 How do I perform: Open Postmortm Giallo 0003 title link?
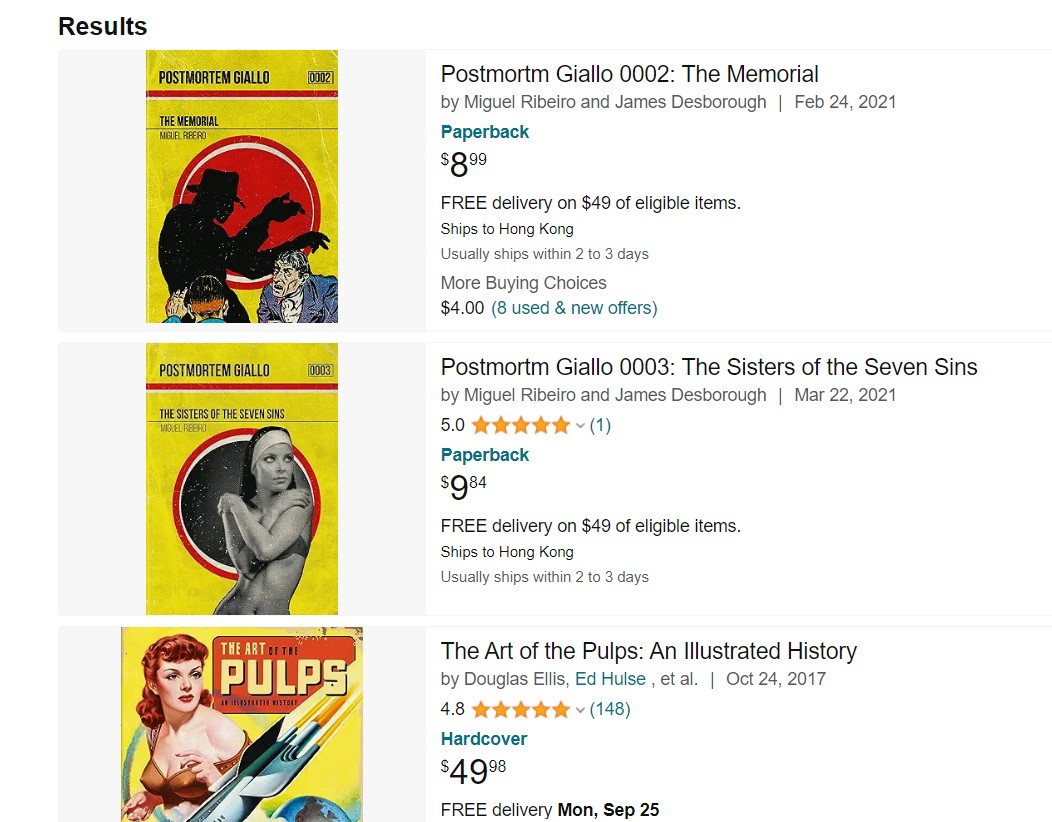708,367
